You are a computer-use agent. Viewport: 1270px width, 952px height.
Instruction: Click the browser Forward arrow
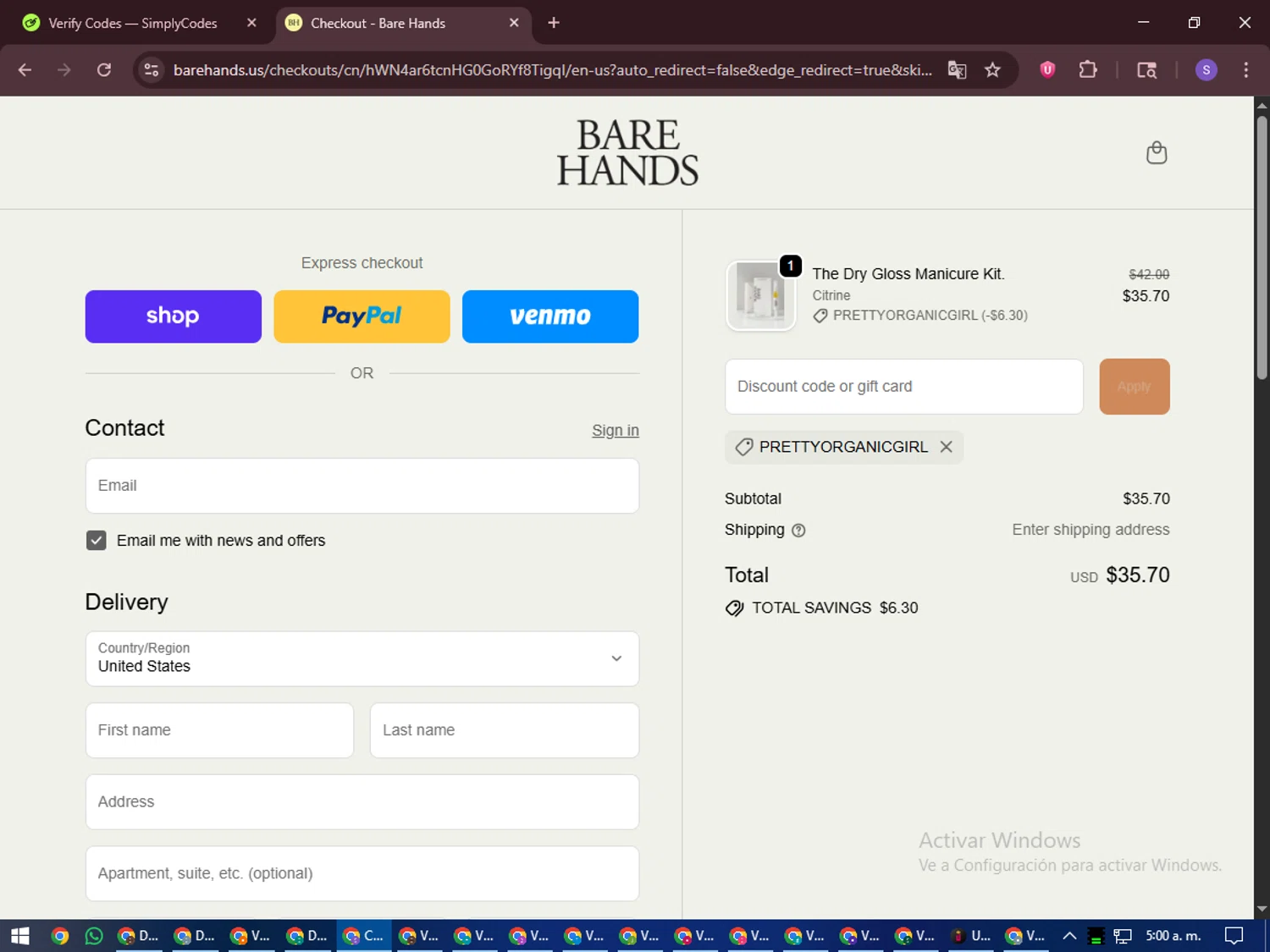point(64,70)
